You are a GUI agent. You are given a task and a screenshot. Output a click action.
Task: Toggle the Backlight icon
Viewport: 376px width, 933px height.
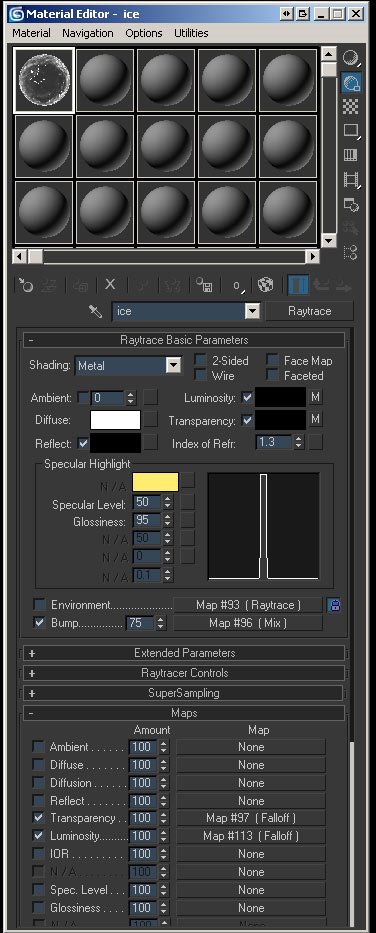point(351,83)
